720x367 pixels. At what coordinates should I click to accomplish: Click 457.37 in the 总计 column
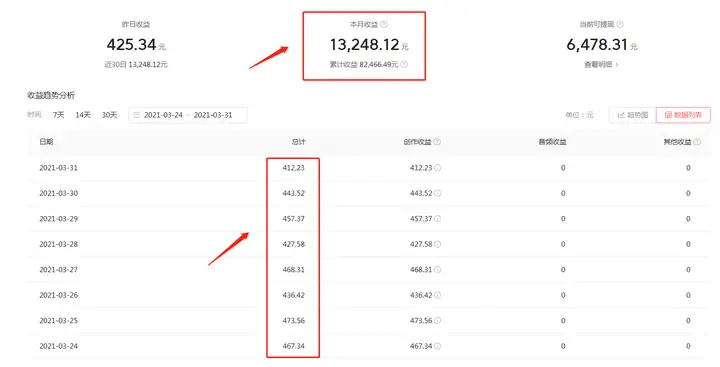pos(293,219)
